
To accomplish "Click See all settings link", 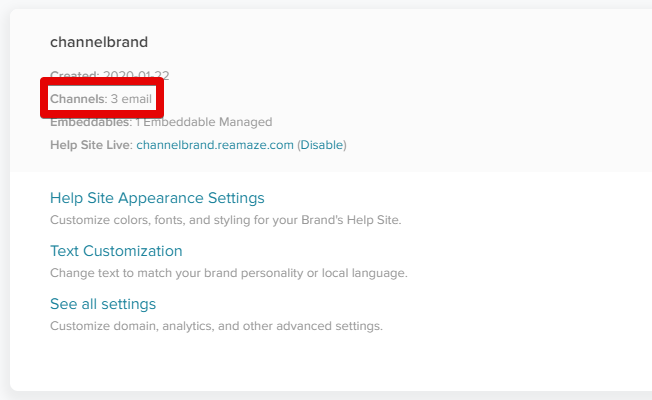I will click(103, 304).
